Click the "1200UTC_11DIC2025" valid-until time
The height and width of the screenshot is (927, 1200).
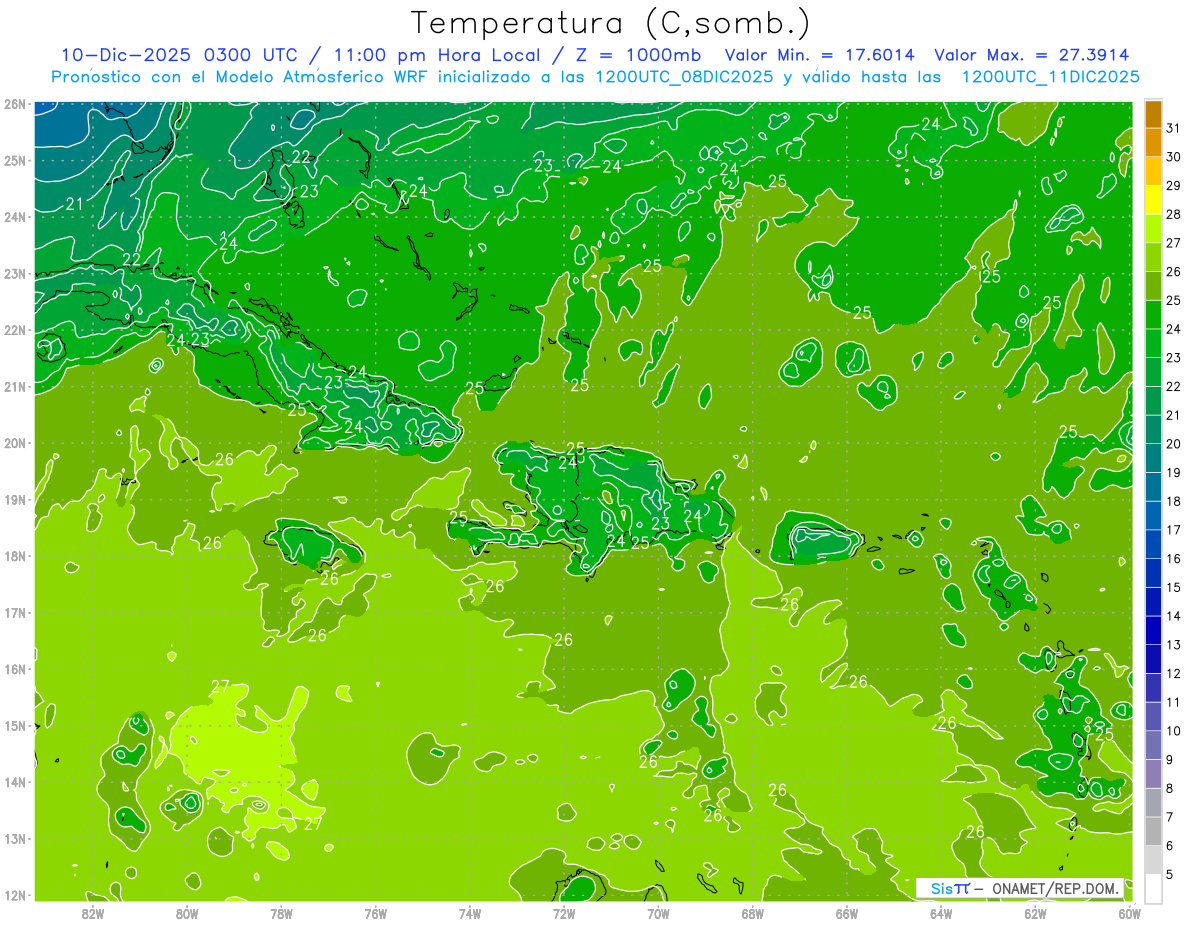pos(1051,77)
